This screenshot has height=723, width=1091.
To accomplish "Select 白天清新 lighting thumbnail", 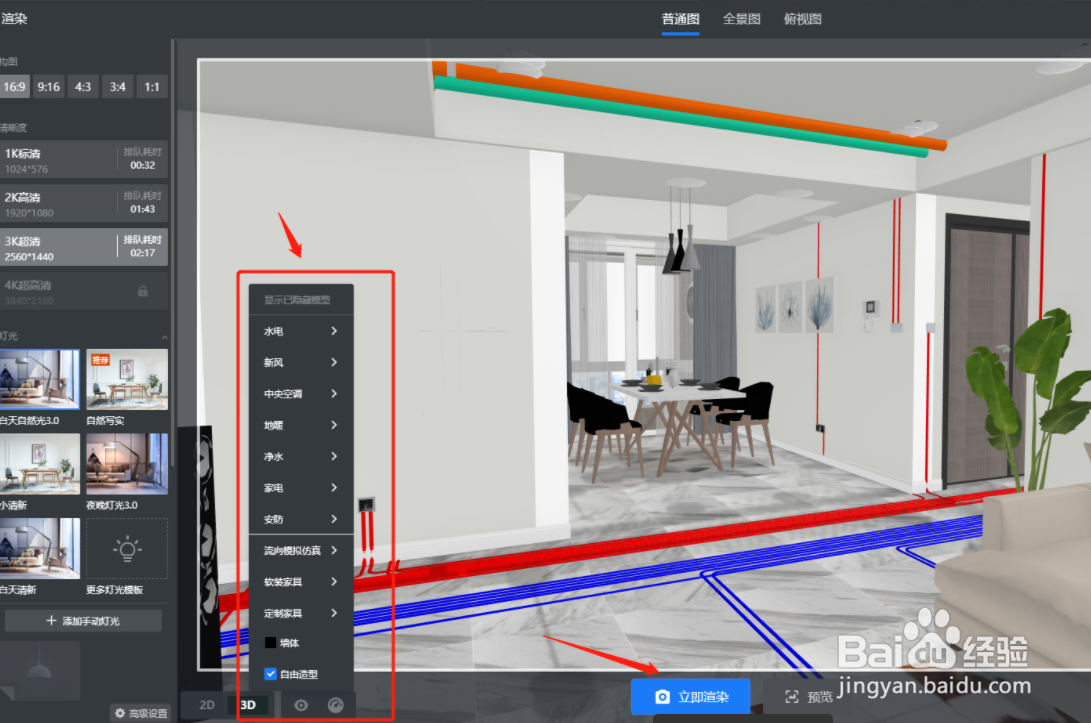I will pos(39,548).
